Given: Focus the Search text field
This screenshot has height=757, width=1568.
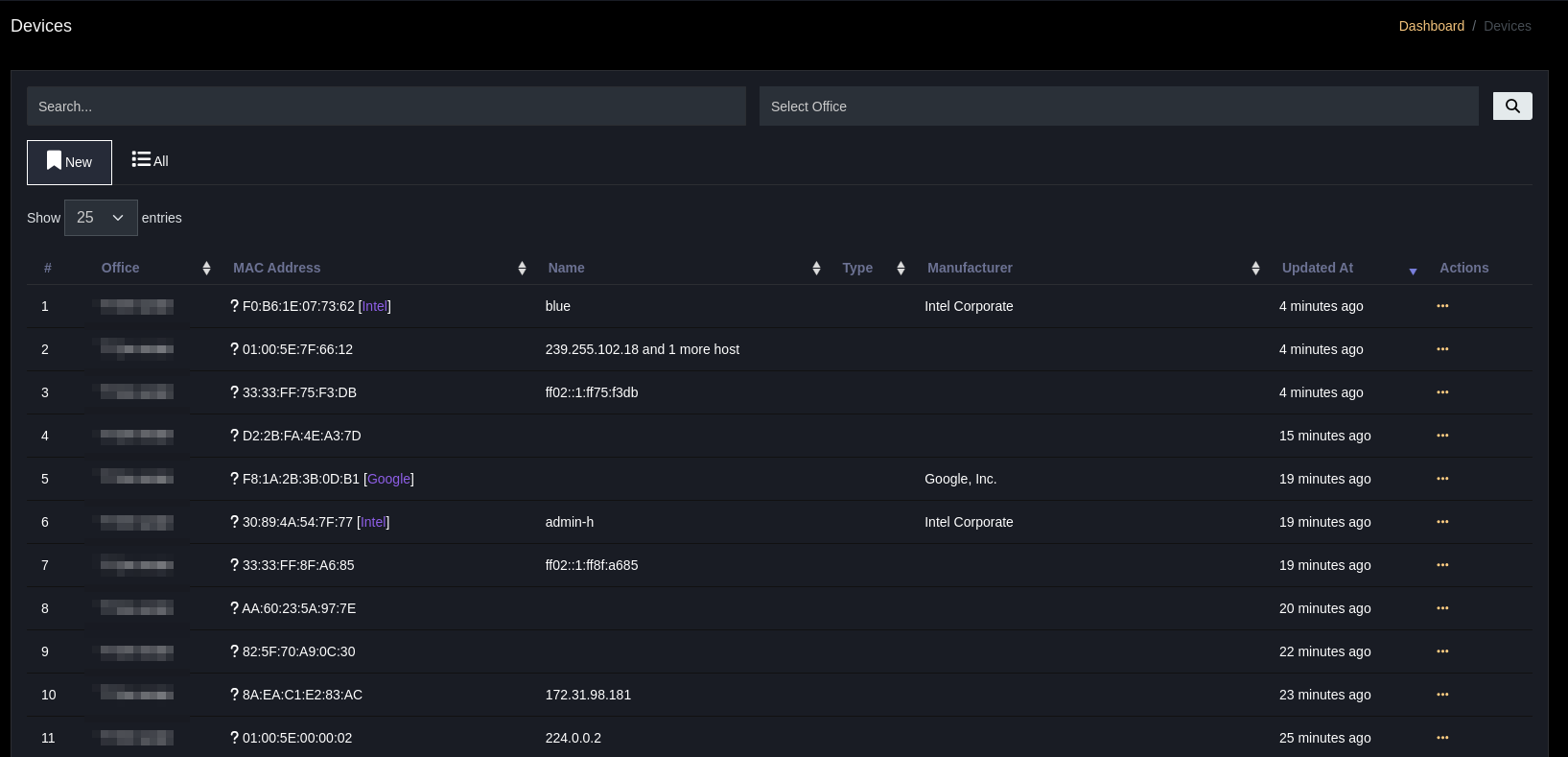Looking at the screenshot, I should pyautogui.click(x=386, y=106).
